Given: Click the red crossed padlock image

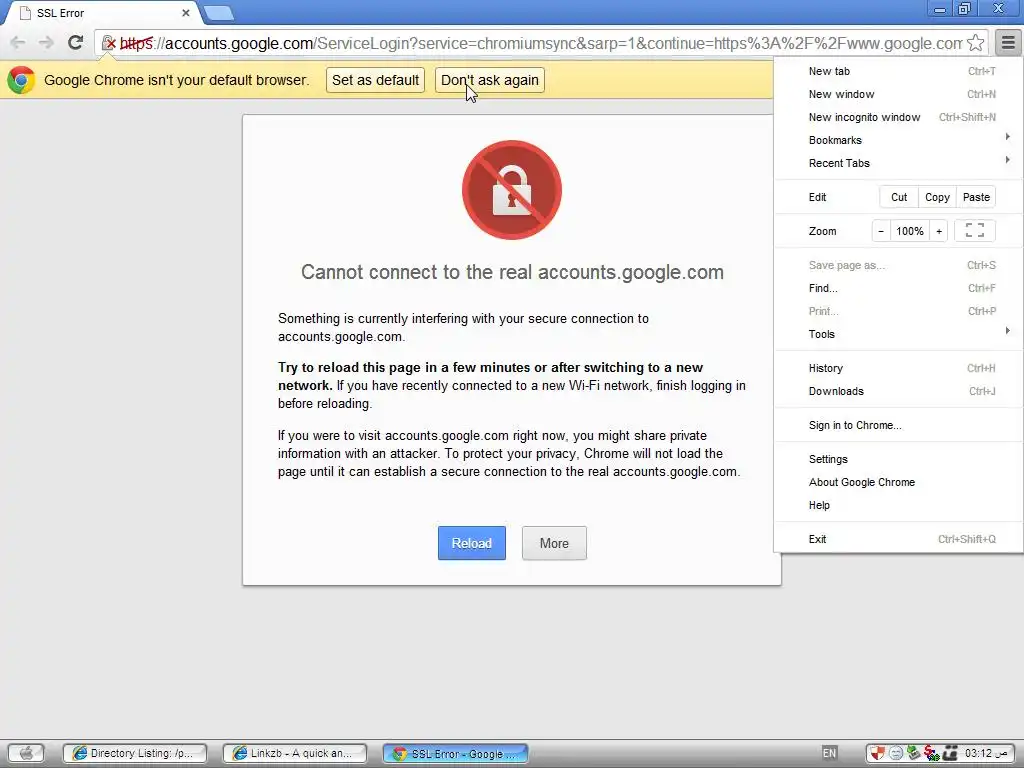Looking at the screenshot, I should pyautogui.click(x=511, y=190).
